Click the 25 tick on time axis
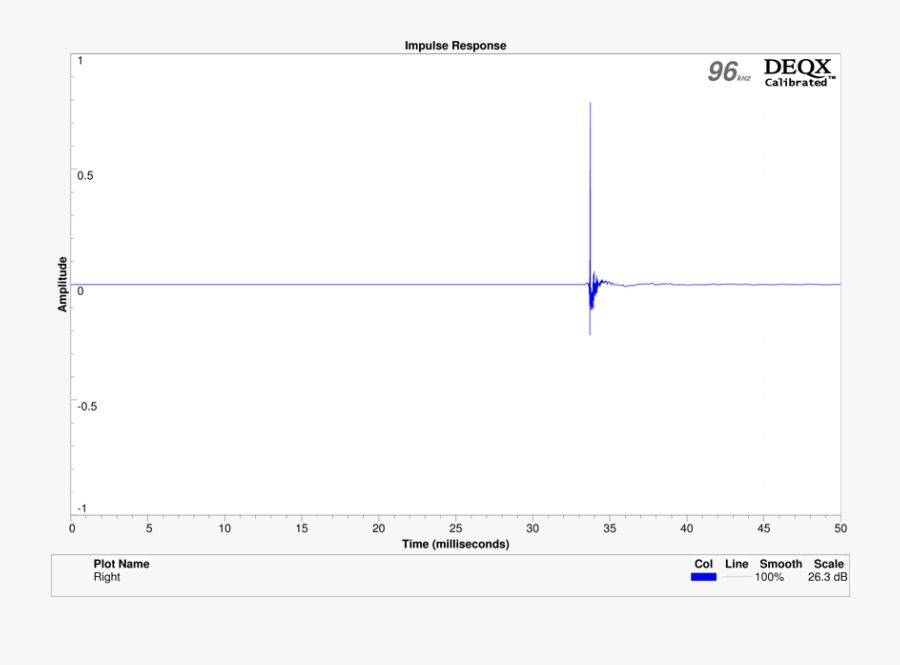The width and height of the screenshot is (900, 665). point(455,528)
